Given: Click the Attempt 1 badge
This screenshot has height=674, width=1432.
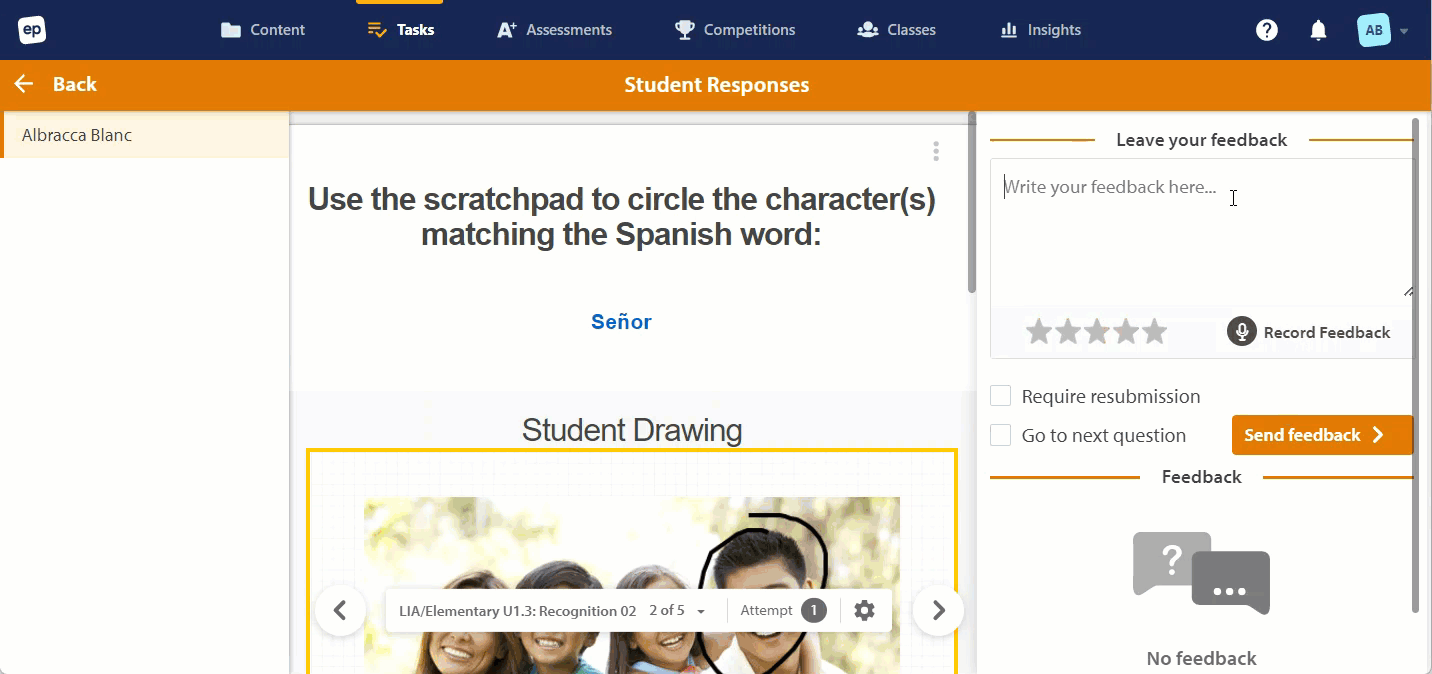Looking at the screenshot, I should (814, 610).
